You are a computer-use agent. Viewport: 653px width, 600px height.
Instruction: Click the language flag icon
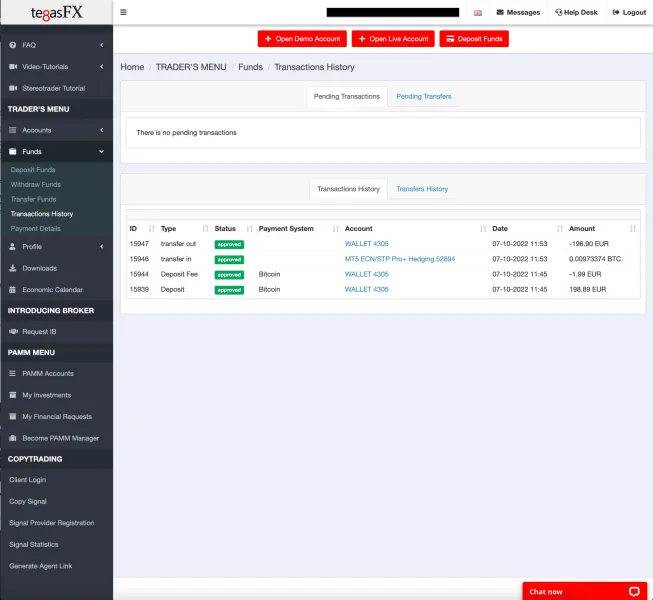point(477,13)
